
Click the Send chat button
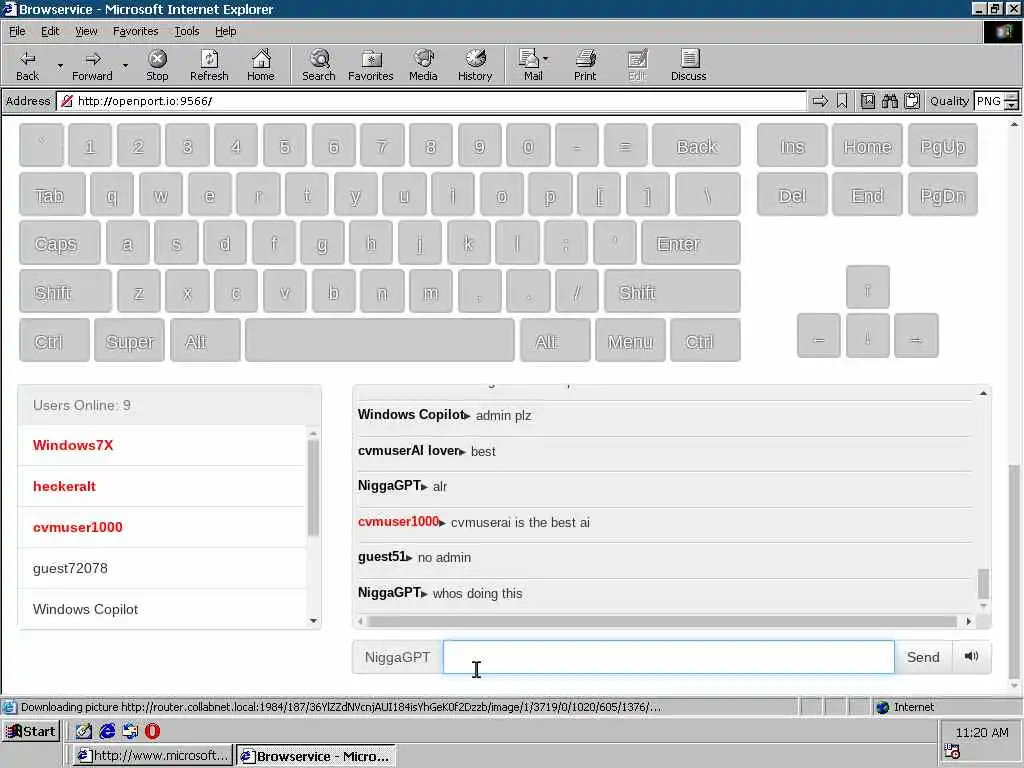(x=923, y=657)
